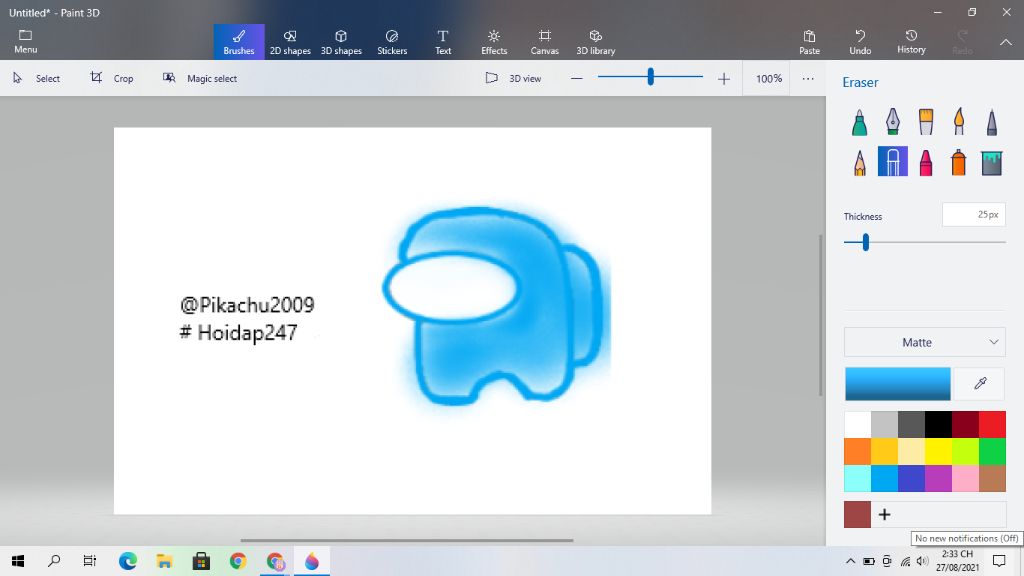The image size is (1024, 576).
Task: Pick the white color swatch
Action: click(857, 424)
